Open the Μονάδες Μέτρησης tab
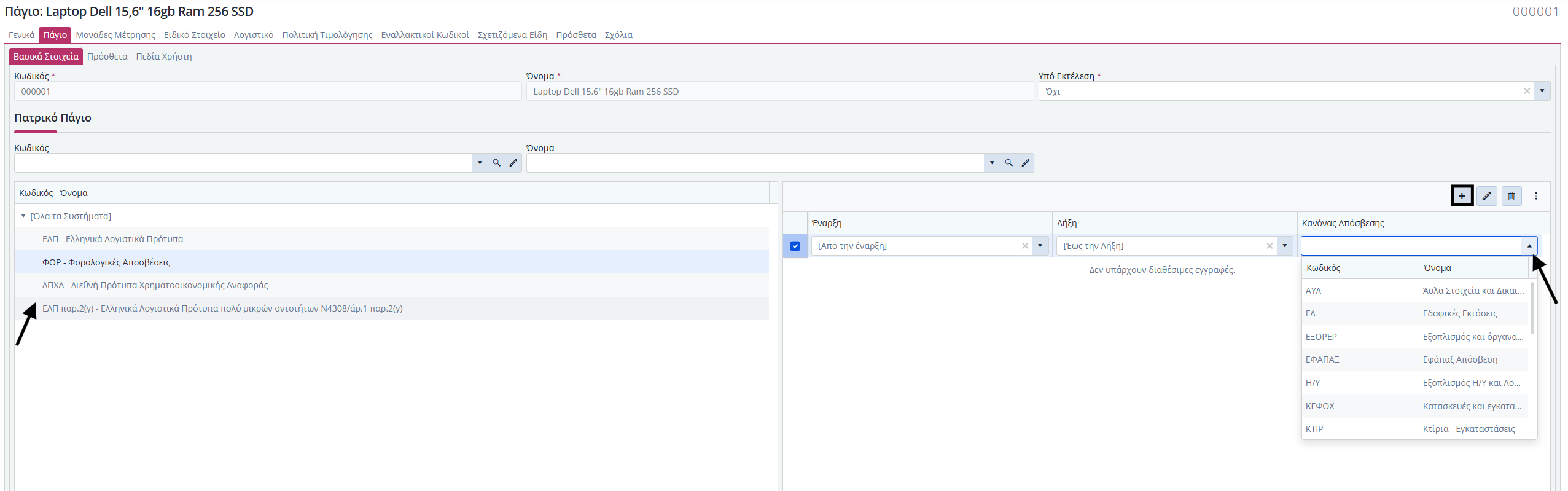 (x=115, y=35)
